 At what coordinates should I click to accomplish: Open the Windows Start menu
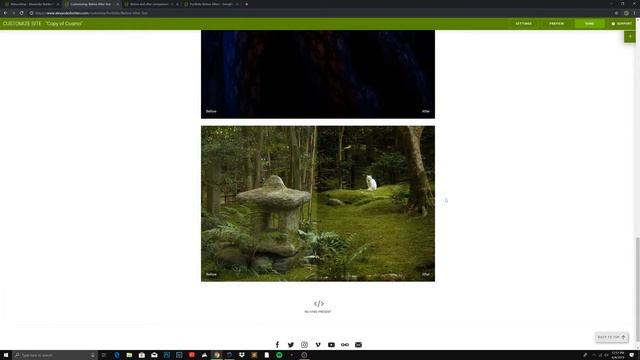(x=6, y=355)
